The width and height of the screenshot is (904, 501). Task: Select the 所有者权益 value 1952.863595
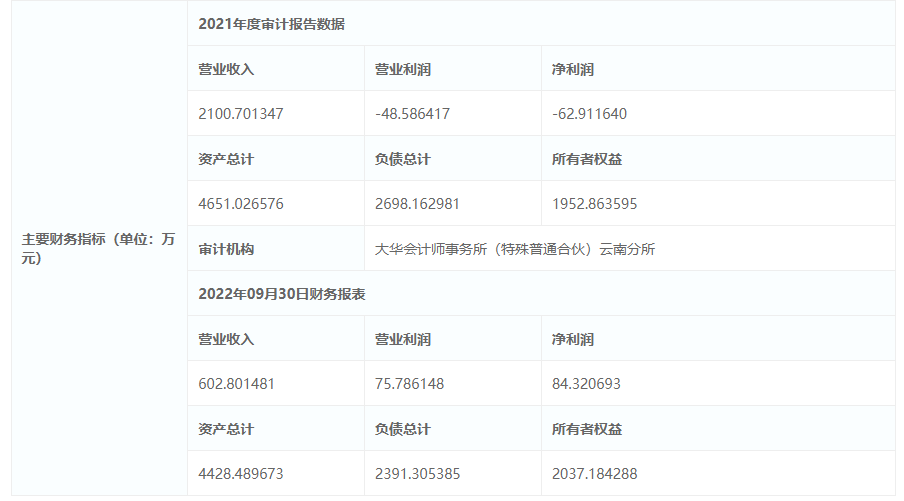[594, 204]
